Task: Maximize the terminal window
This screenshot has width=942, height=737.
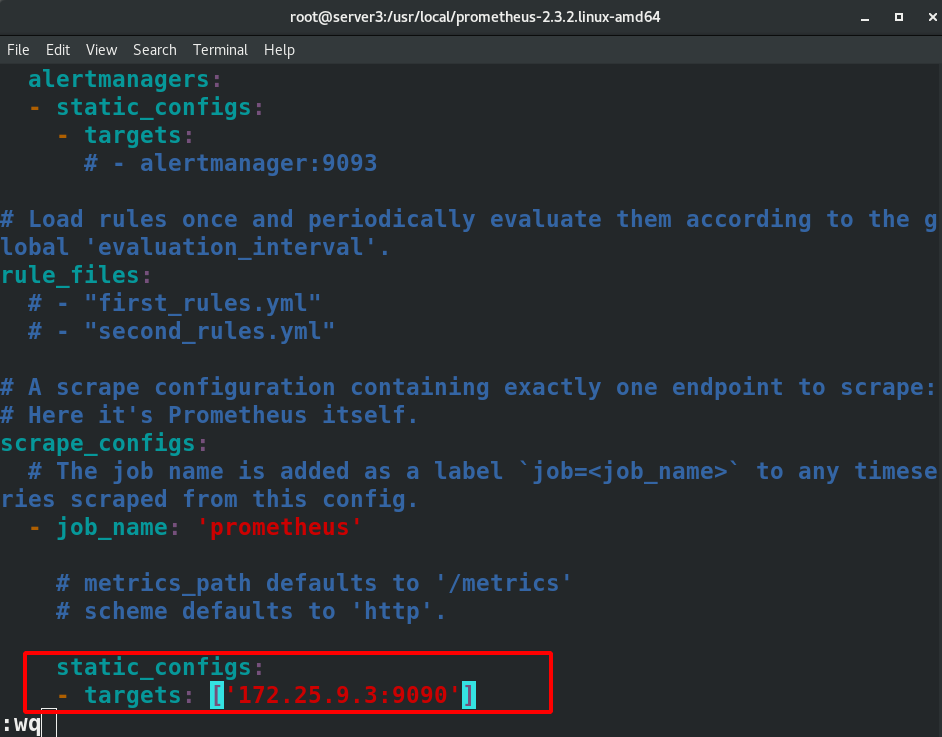Action: coord(899,17)
